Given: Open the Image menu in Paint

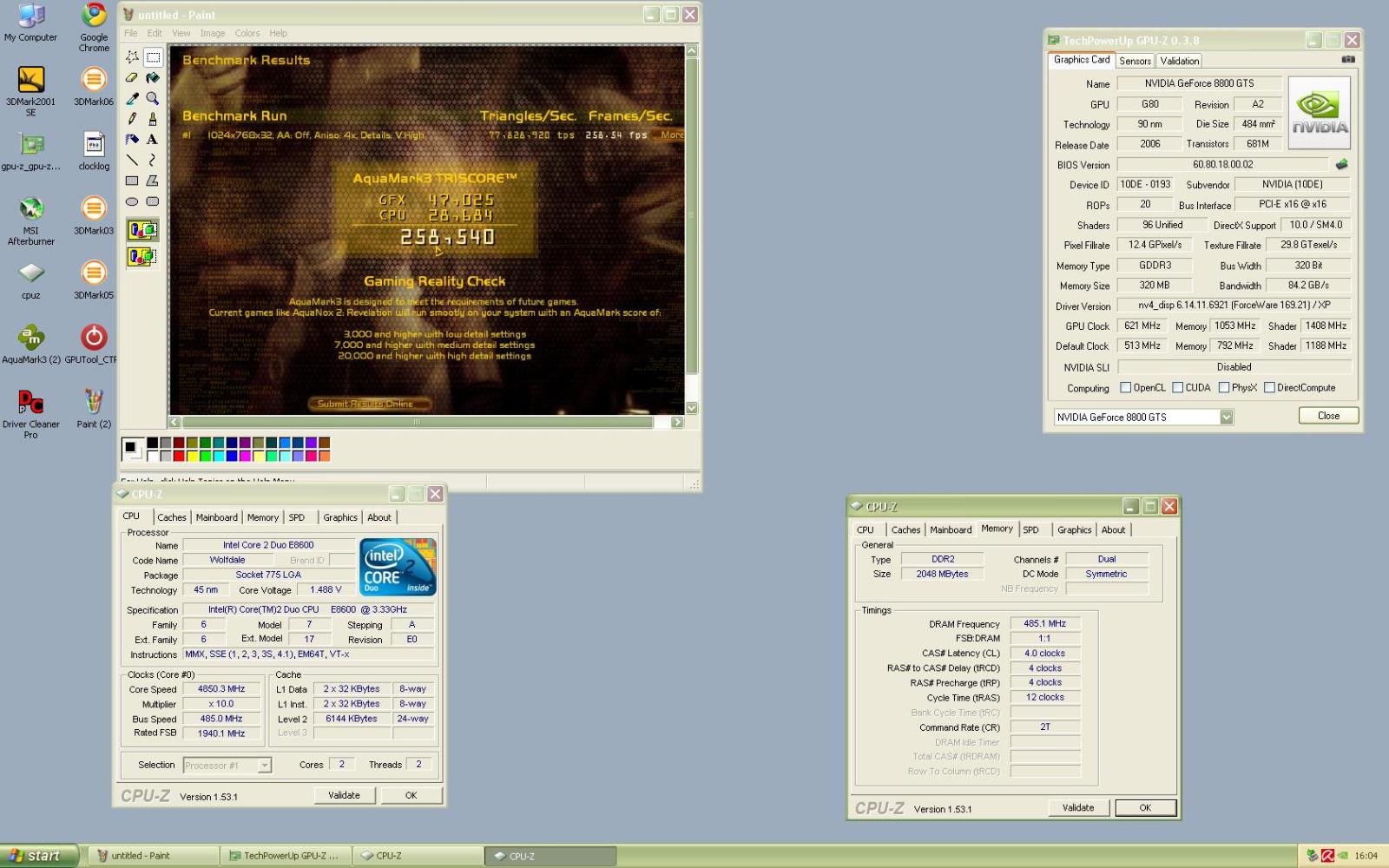Looking at the screenshot, I should tap(213, 33).
